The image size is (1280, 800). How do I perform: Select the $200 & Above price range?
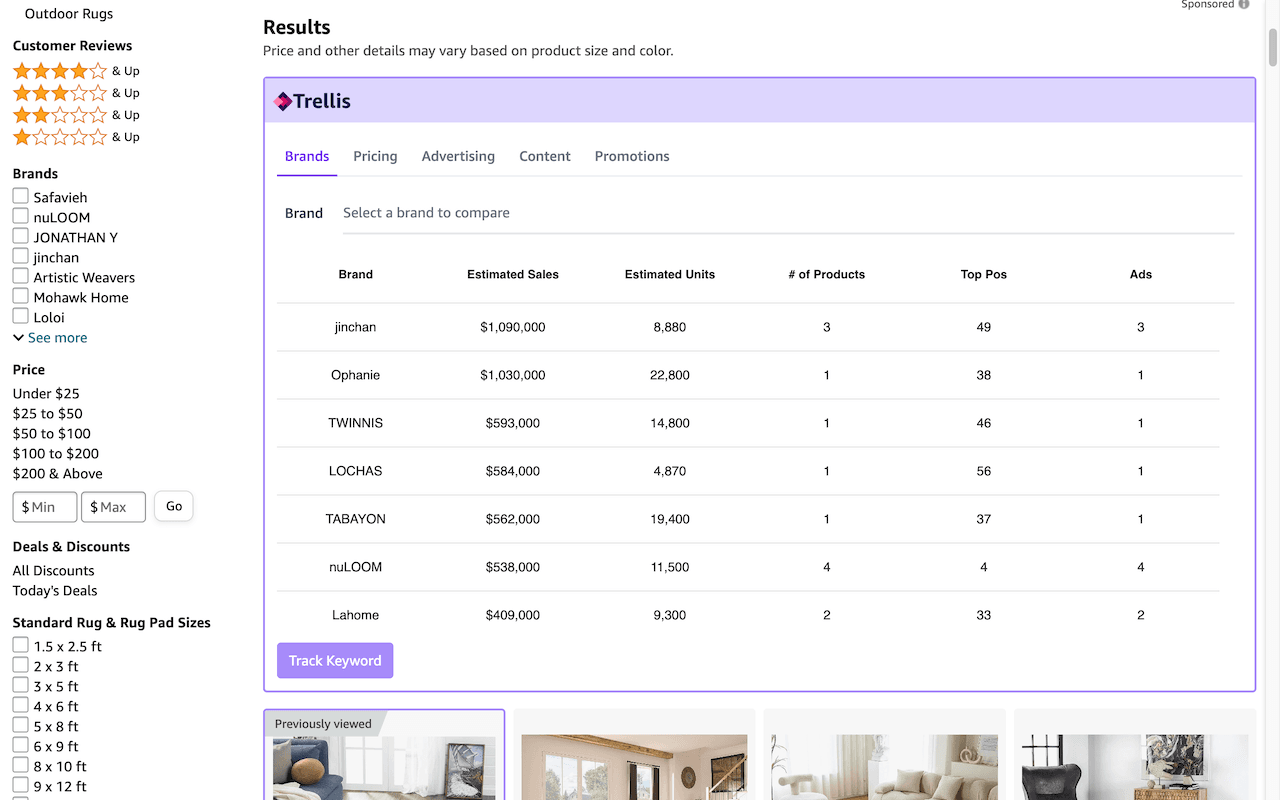click(x=58, y=474)
